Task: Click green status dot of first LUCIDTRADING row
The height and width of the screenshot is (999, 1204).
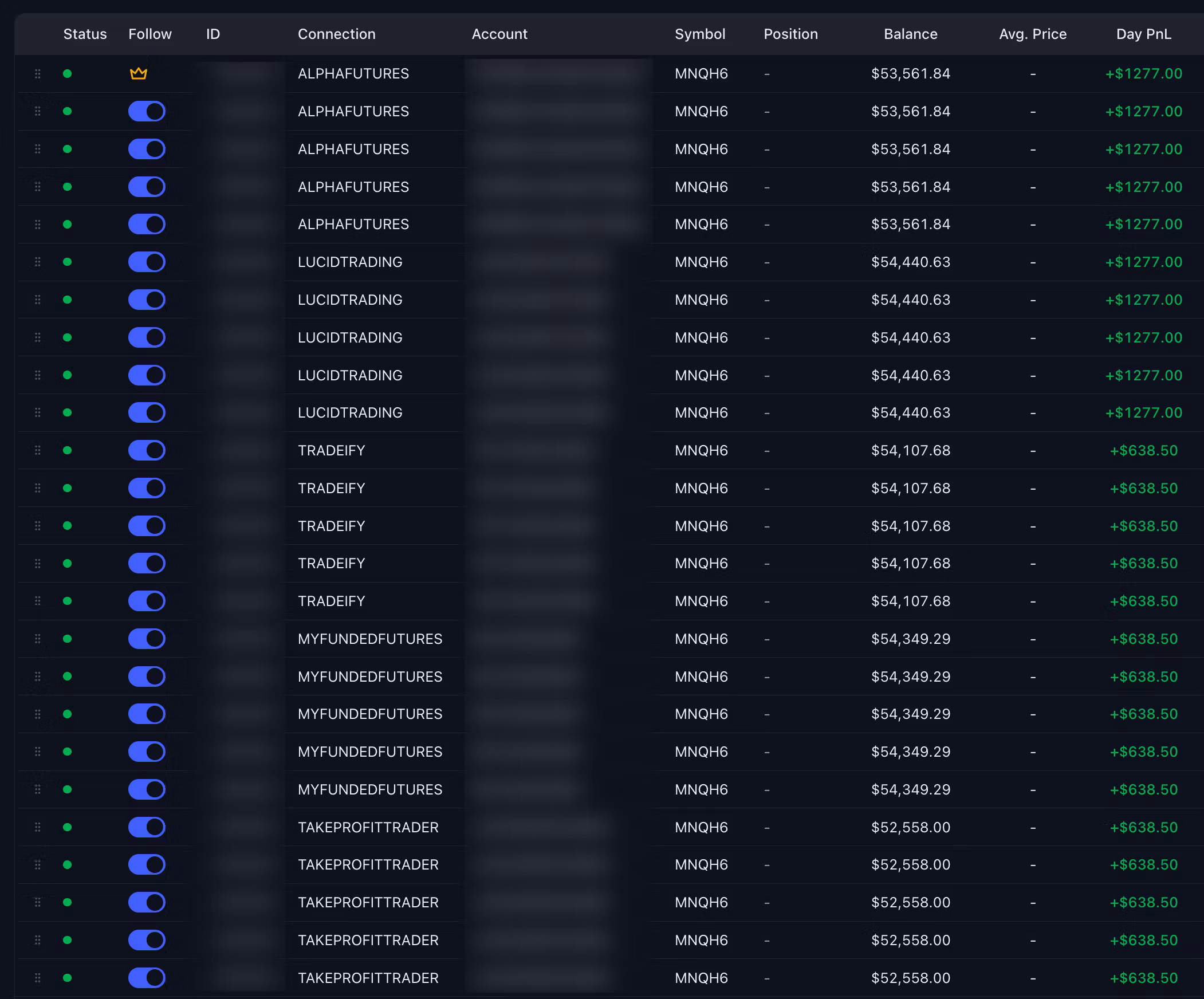Action: (x=67, y=262)
